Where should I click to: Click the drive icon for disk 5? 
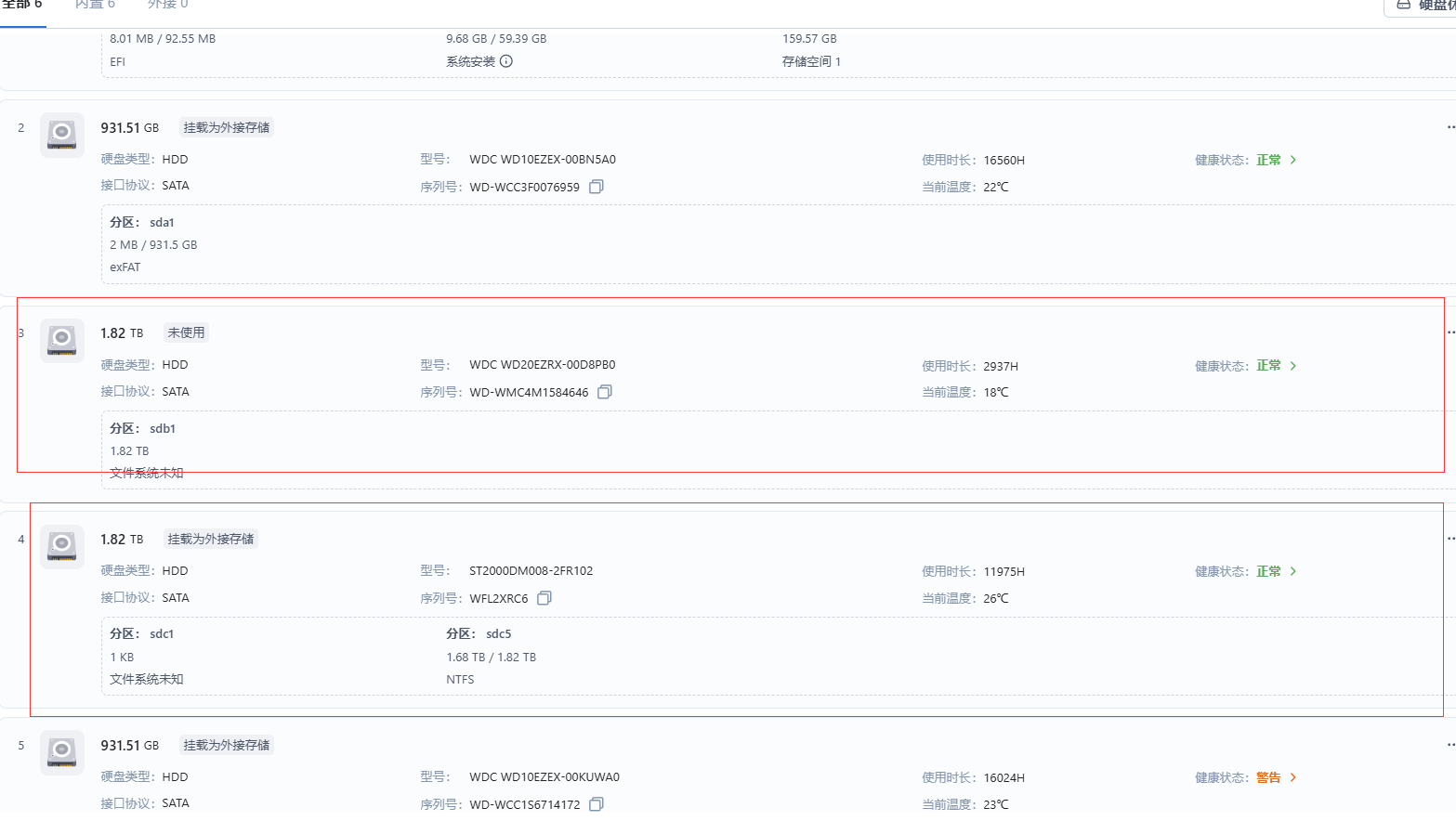62,752
